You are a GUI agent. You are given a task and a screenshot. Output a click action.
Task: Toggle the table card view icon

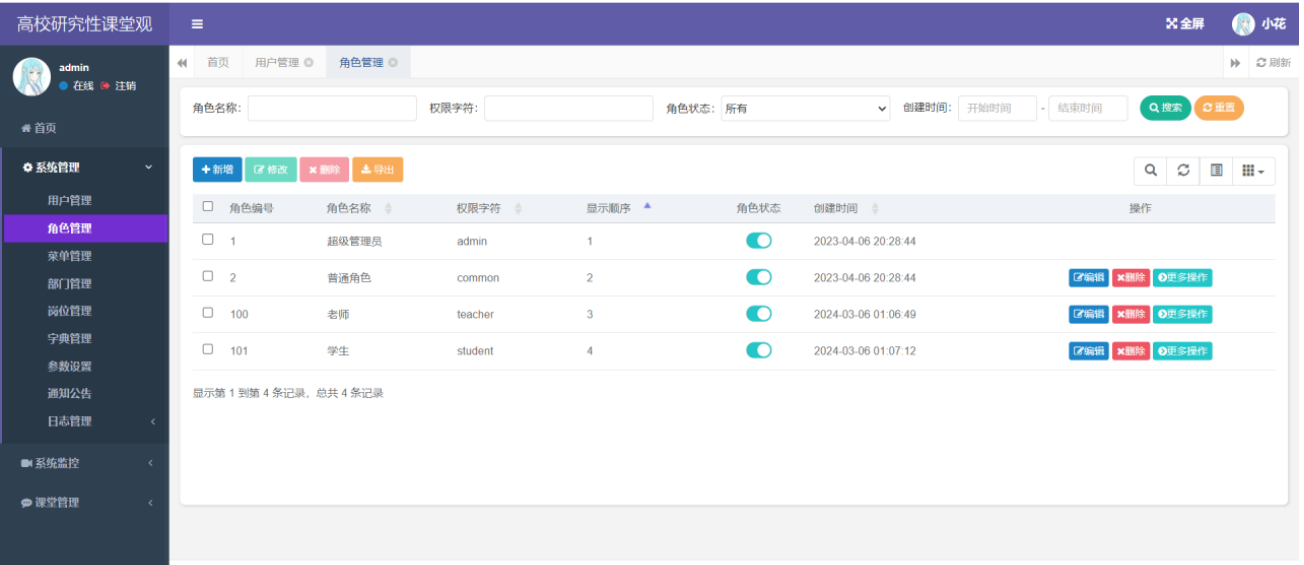pos(1216,171)
